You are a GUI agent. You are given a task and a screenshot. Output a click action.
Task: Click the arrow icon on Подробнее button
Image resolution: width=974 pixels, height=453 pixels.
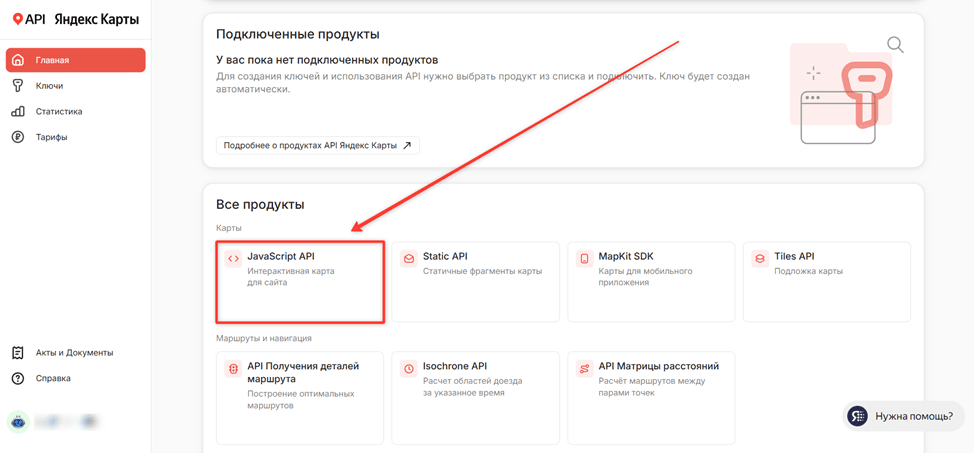click(x=407, y=145)
